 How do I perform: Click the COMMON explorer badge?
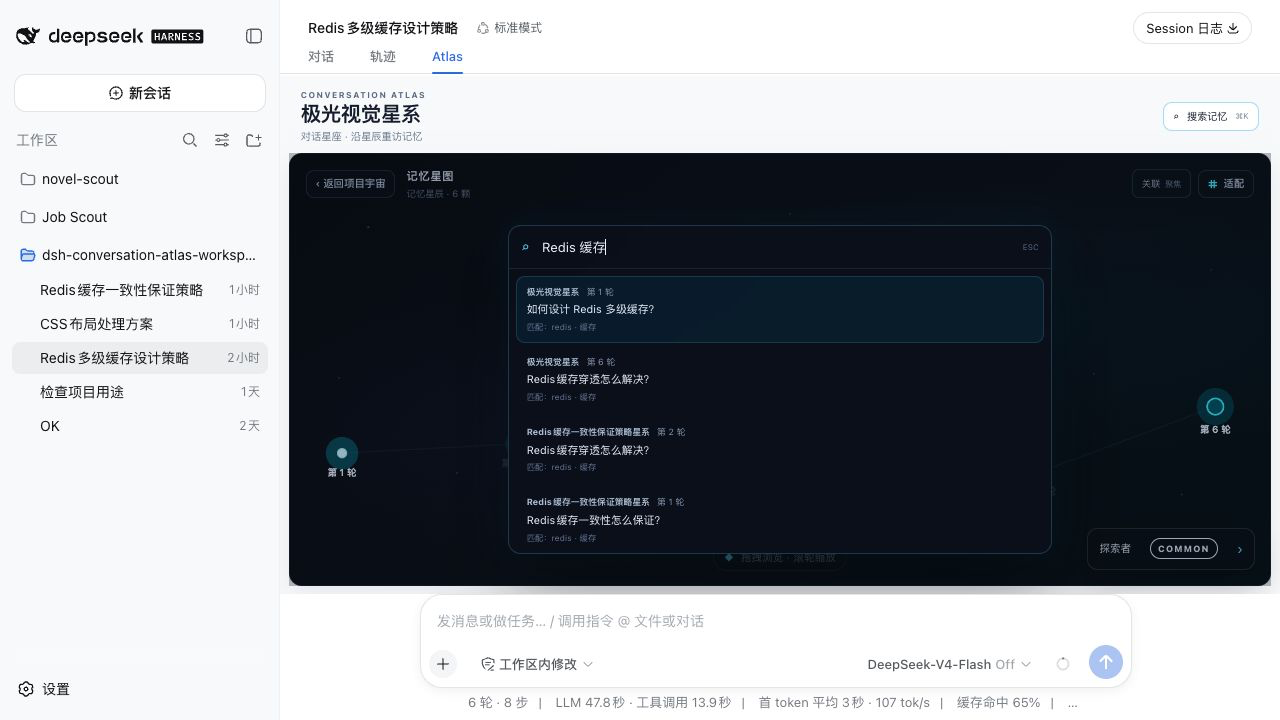pyautogui.click(x=1183, y=549)
